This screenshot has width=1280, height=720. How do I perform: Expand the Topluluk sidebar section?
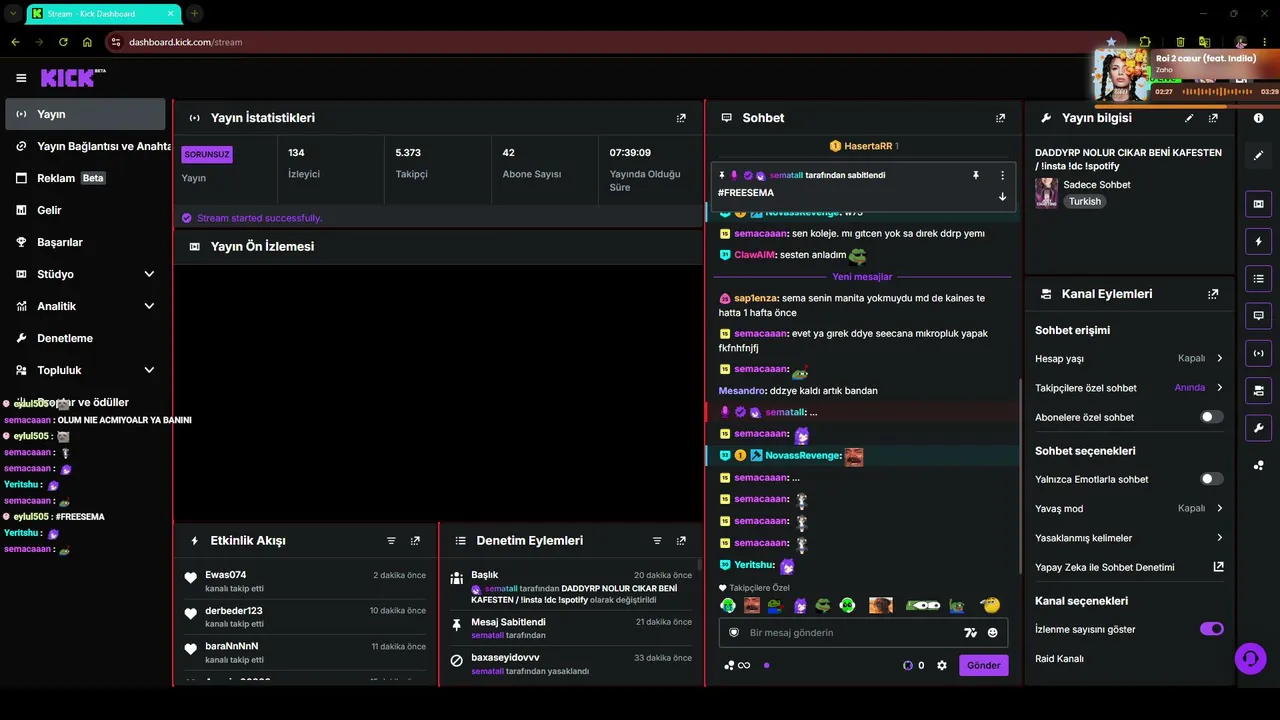pos(149,370)
